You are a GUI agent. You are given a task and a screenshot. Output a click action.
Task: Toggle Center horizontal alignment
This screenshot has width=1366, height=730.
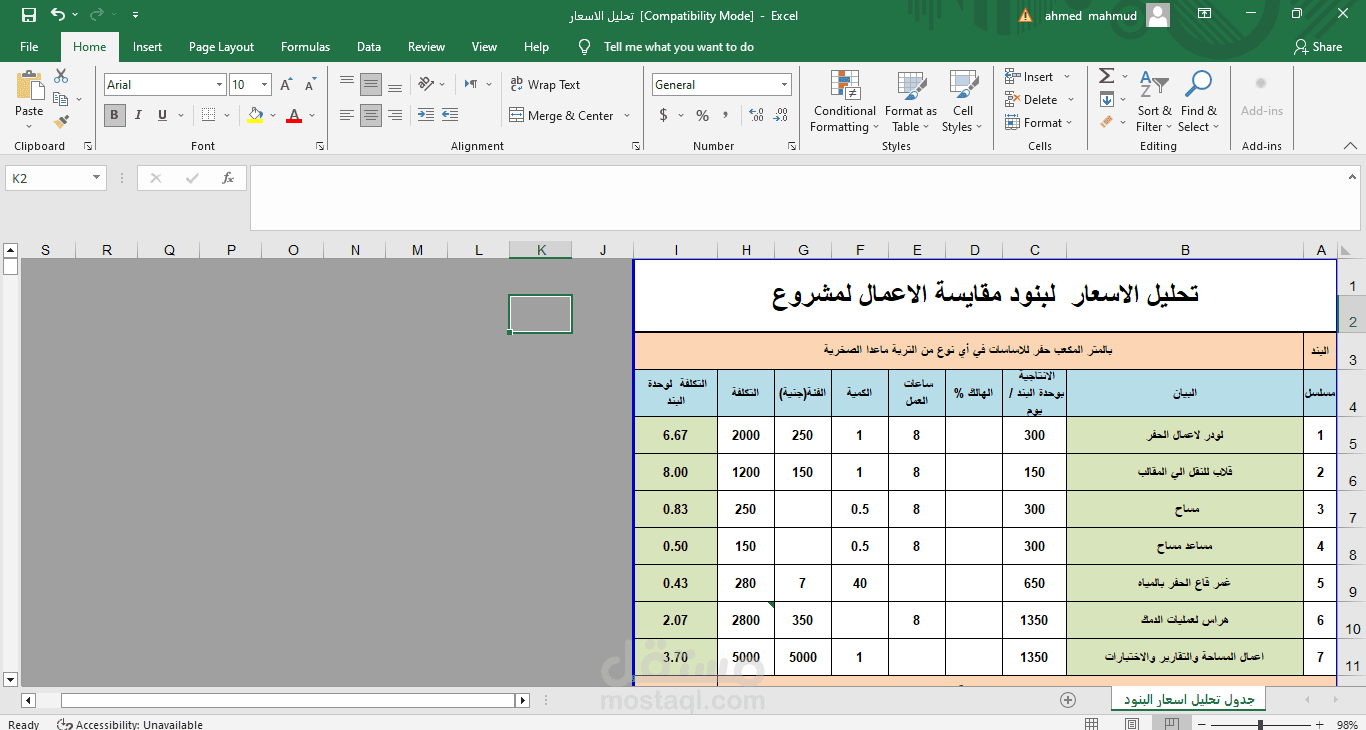tap(371, 115)
